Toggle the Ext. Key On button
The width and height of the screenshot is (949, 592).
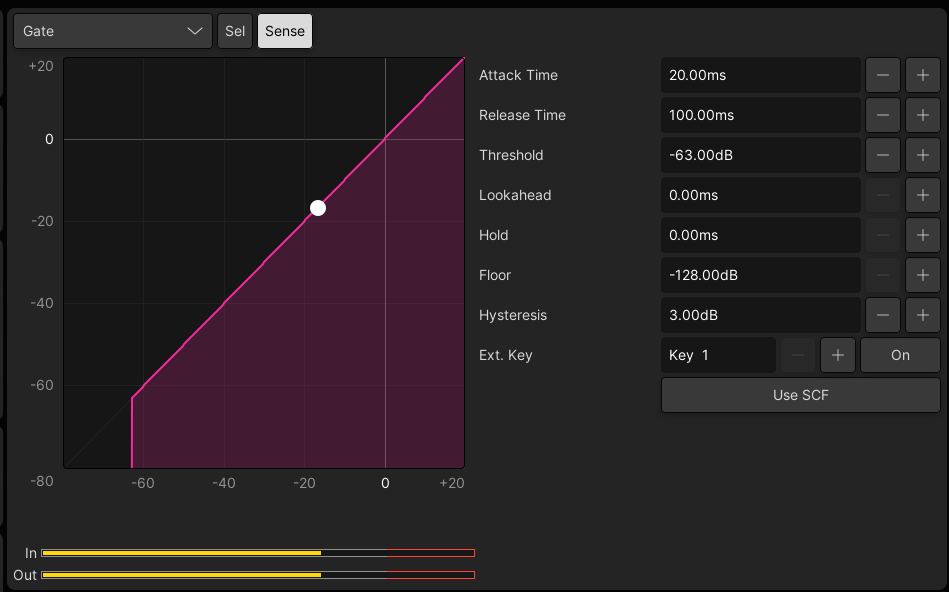tap(900, 355)
